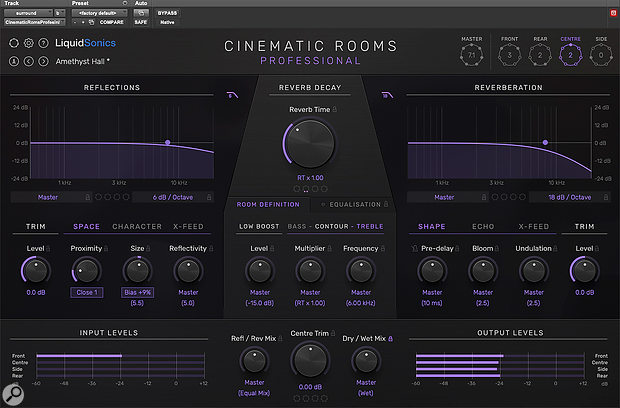Open the Reflections X-FEED tab
The image size is (620, 408).
click(188, 227)
